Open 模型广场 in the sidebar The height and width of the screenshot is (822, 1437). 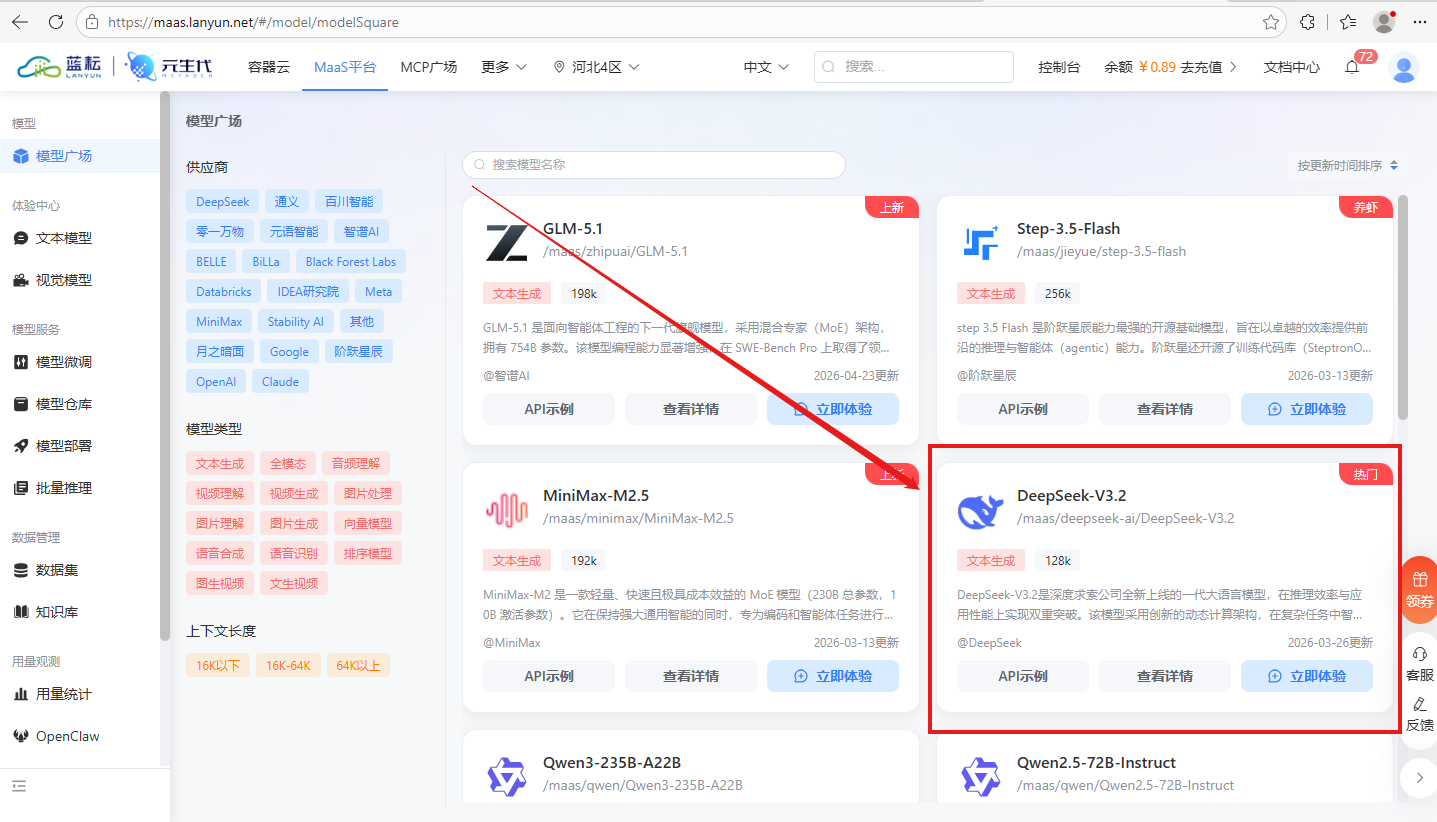[x=80, y=156]
